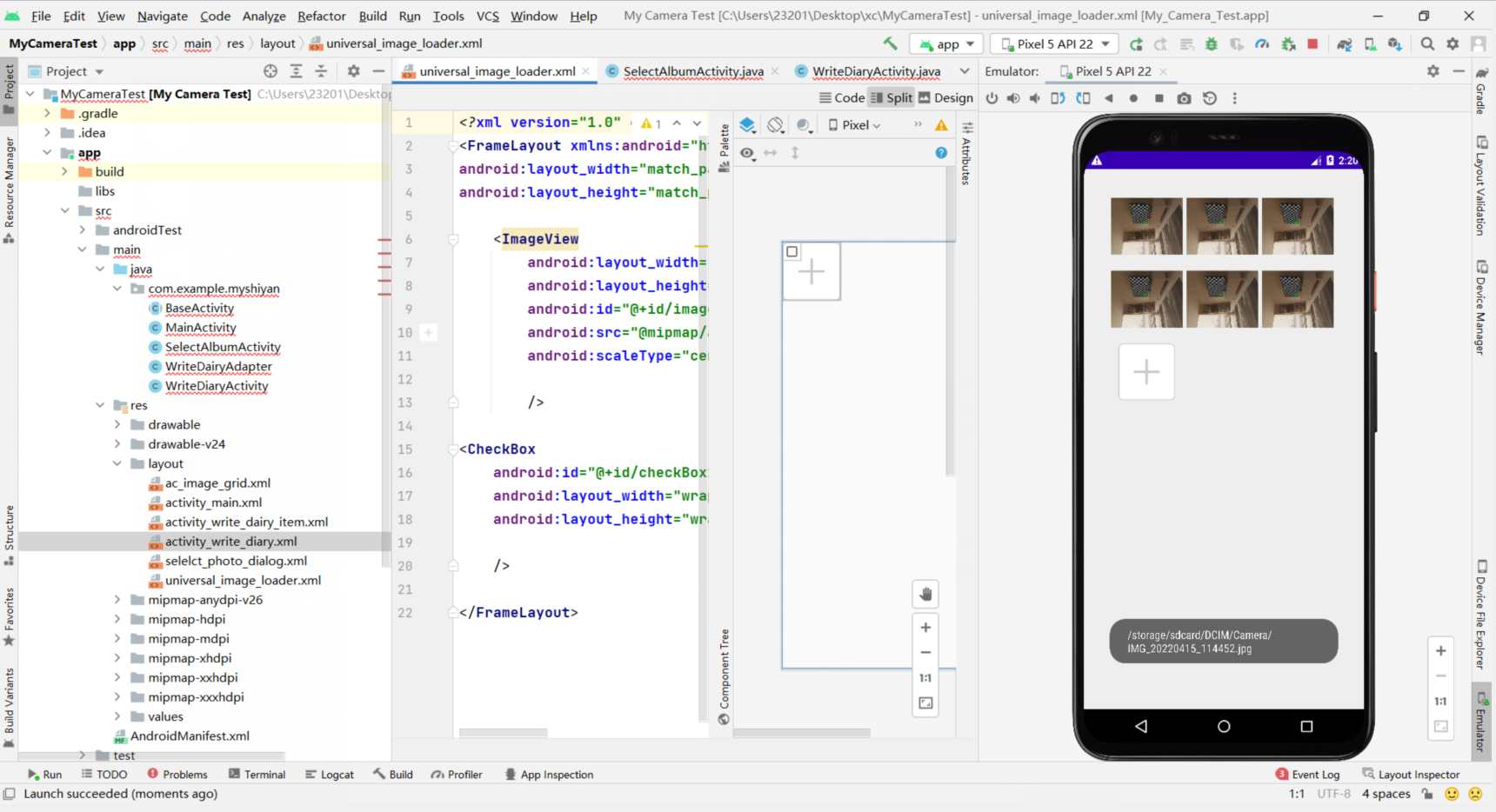
Task: Click the emulator power button
Action: tap(992, 98)
